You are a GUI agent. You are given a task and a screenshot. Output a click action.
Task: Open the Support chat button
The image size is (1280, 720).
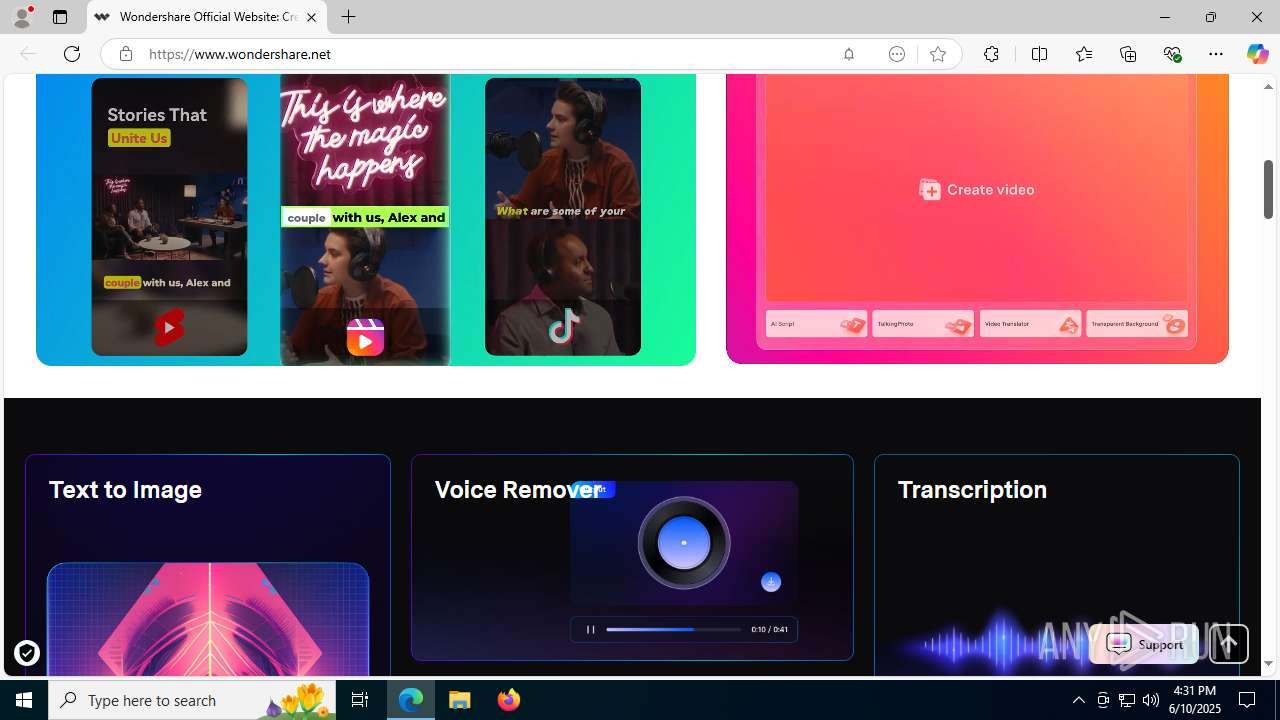click(x=1144, y=644)
